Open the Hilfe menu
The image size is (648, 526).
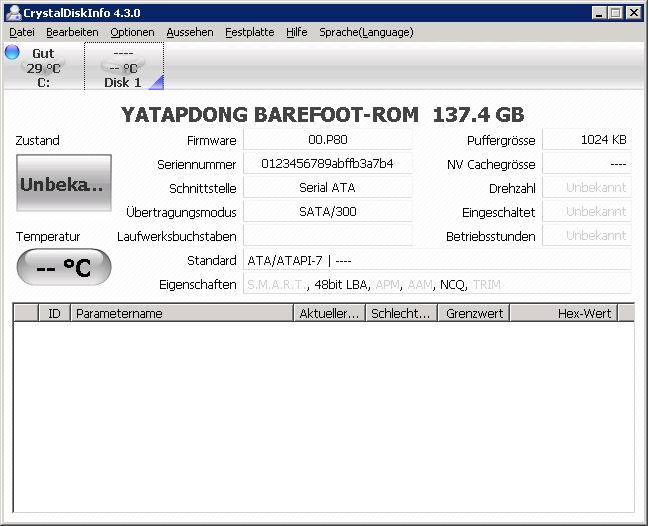click(297, 32)
